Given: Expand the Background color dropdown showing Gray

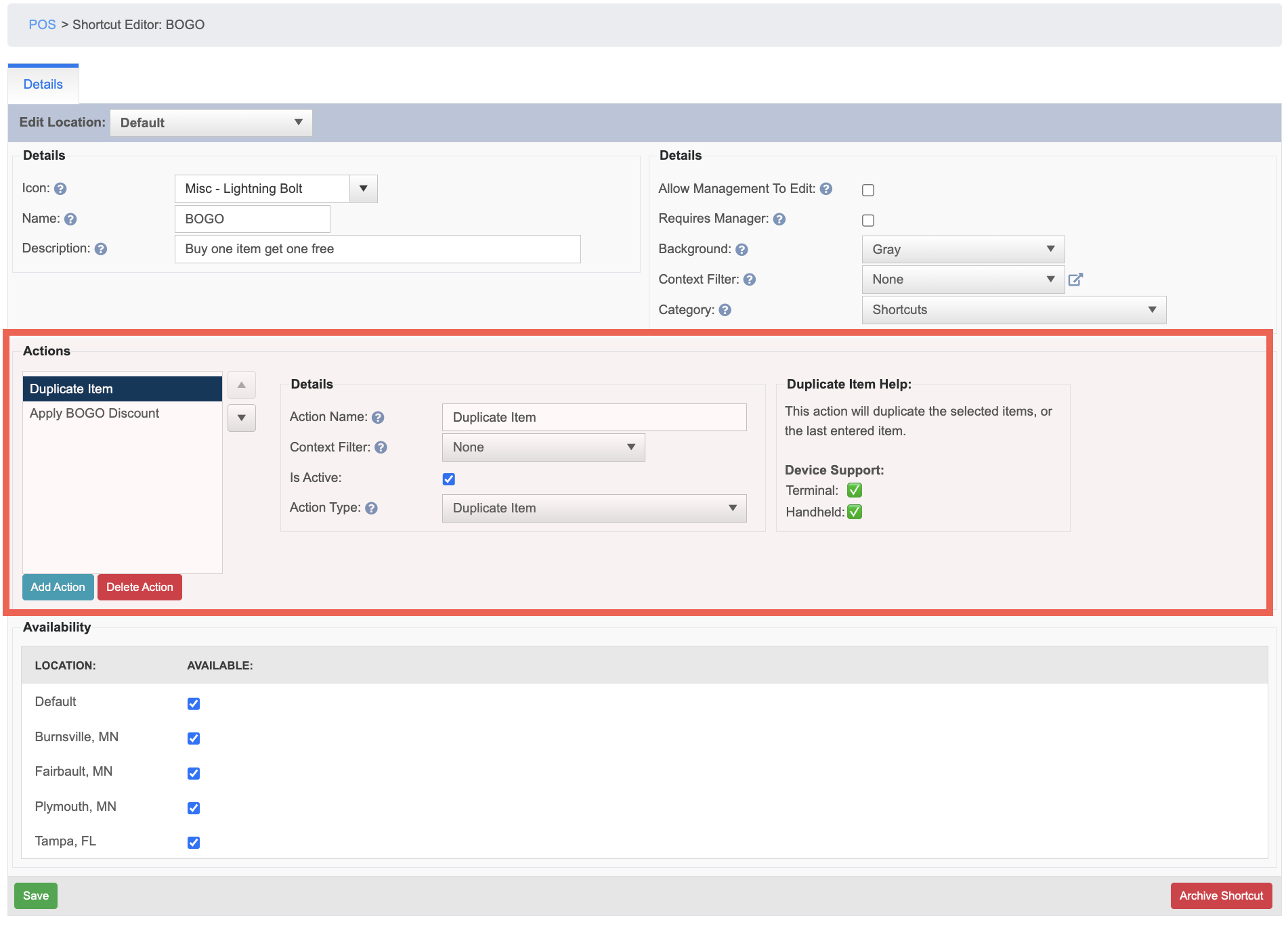Looking at the screenshot, I should [963, 250].
